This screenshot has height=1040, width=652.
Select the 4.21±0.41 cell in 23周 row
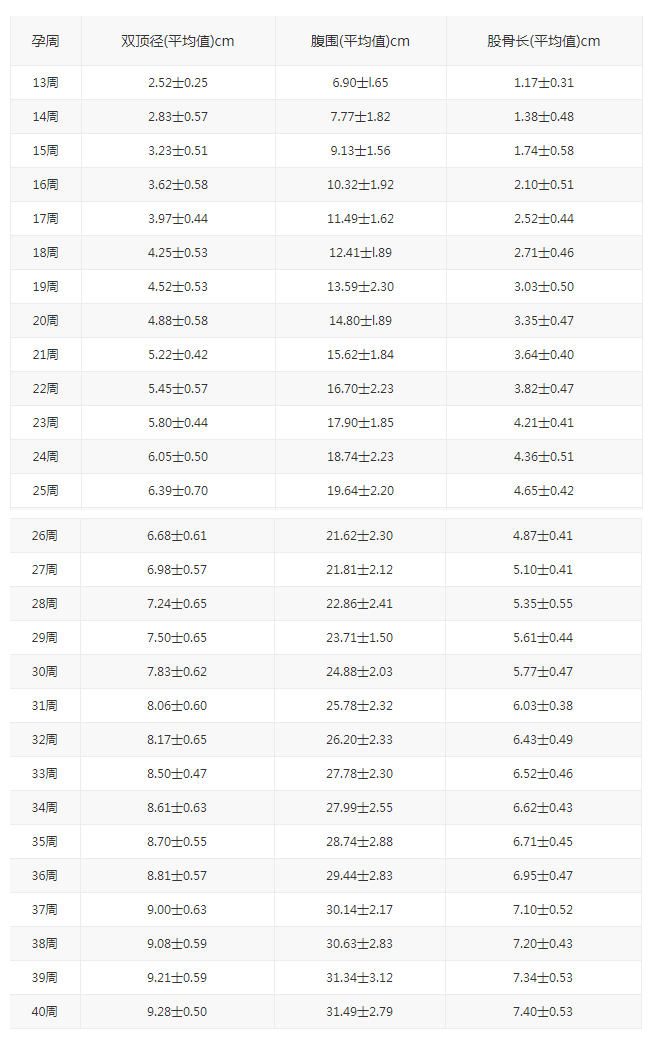tap(544, 422)
